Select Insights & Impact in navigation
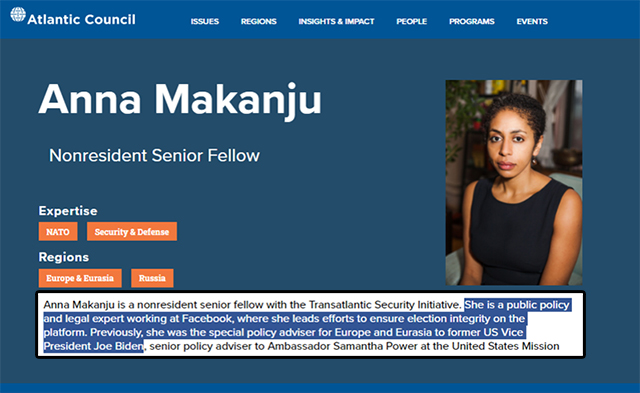 point(336,21)
